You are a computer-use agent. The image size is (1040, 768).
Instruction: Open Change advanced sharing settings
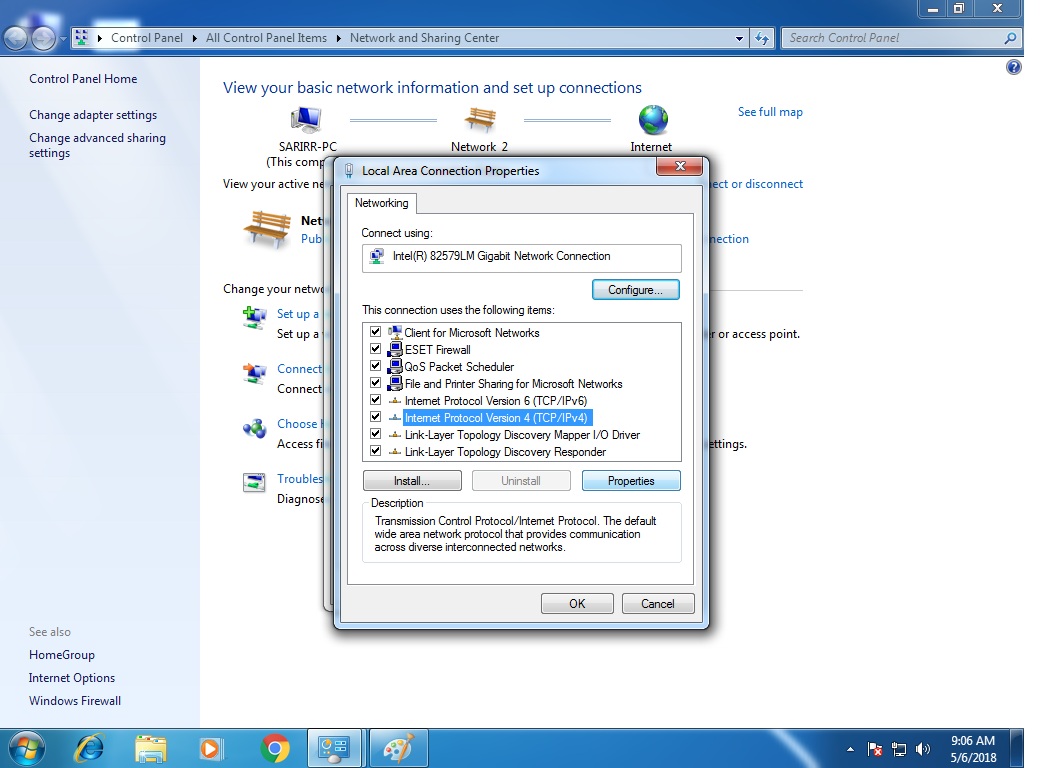(97, 145)
